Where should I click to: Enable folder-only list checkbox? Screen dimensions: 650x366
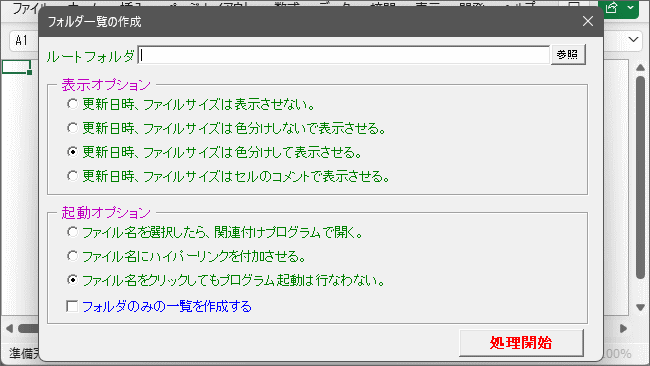point(72,306)
